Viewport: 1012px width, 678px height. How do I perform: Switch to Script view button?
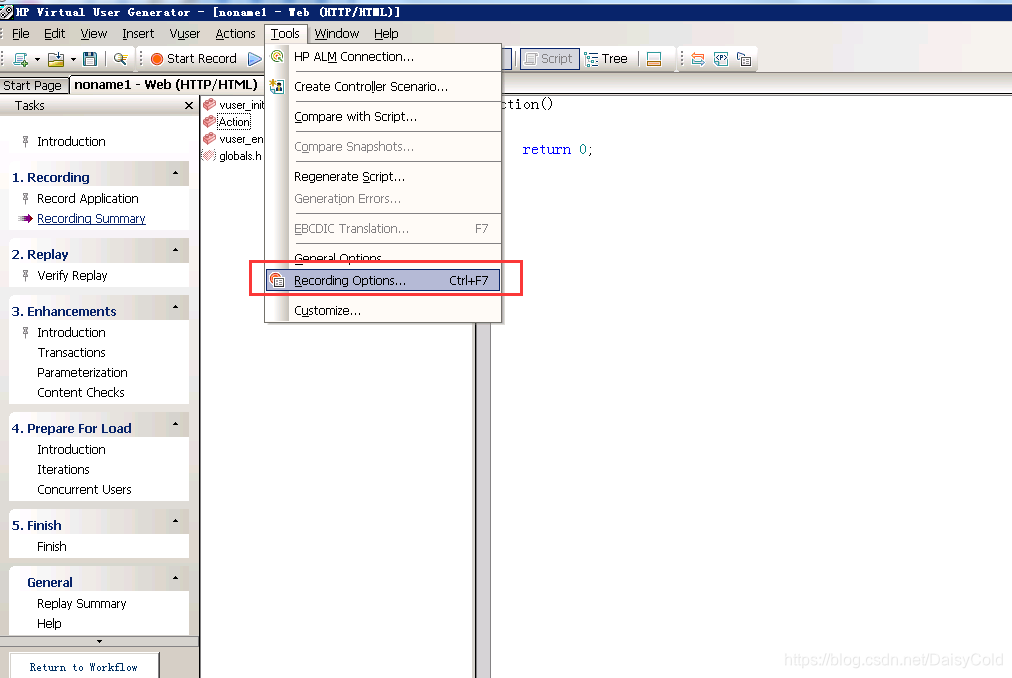tap(549, 59)
